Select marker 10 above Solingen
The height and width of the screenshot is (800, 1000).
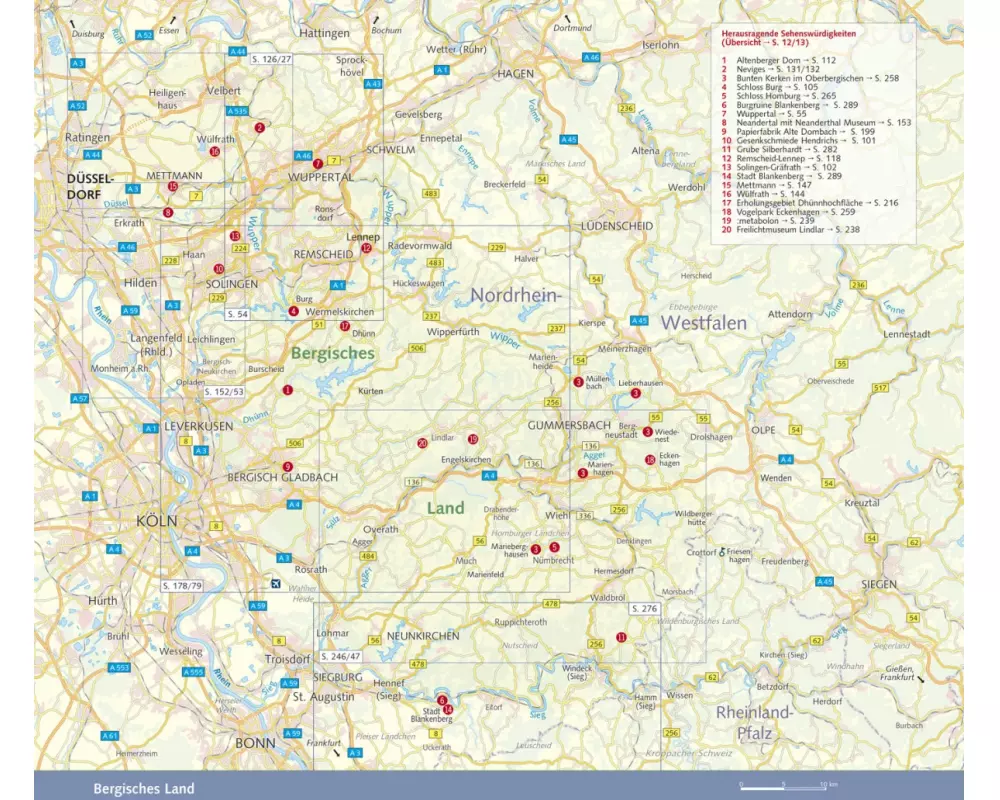[219, 269]
